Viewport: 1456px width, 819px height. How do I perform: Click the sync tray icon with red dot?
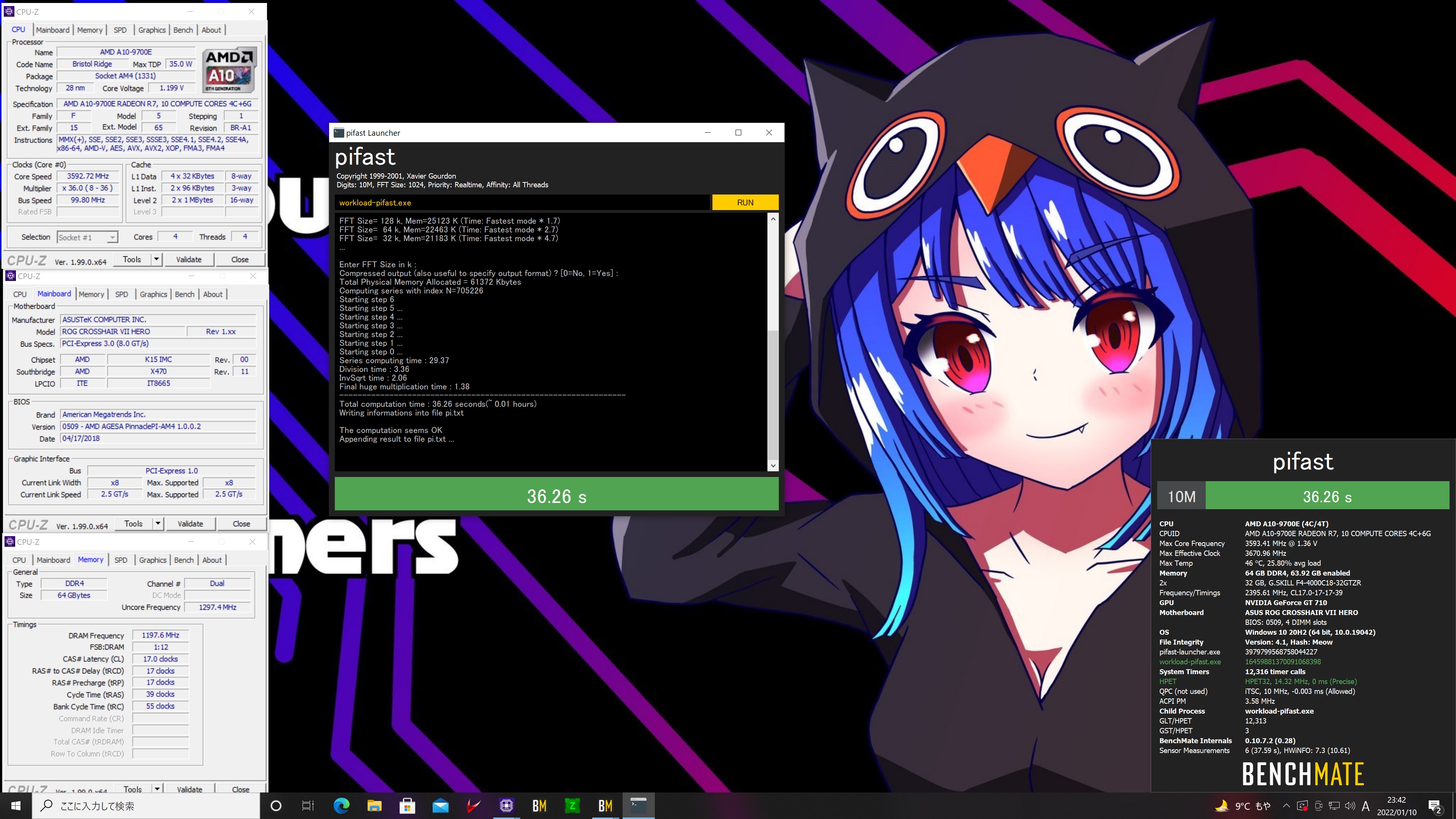pos(1302,806)
